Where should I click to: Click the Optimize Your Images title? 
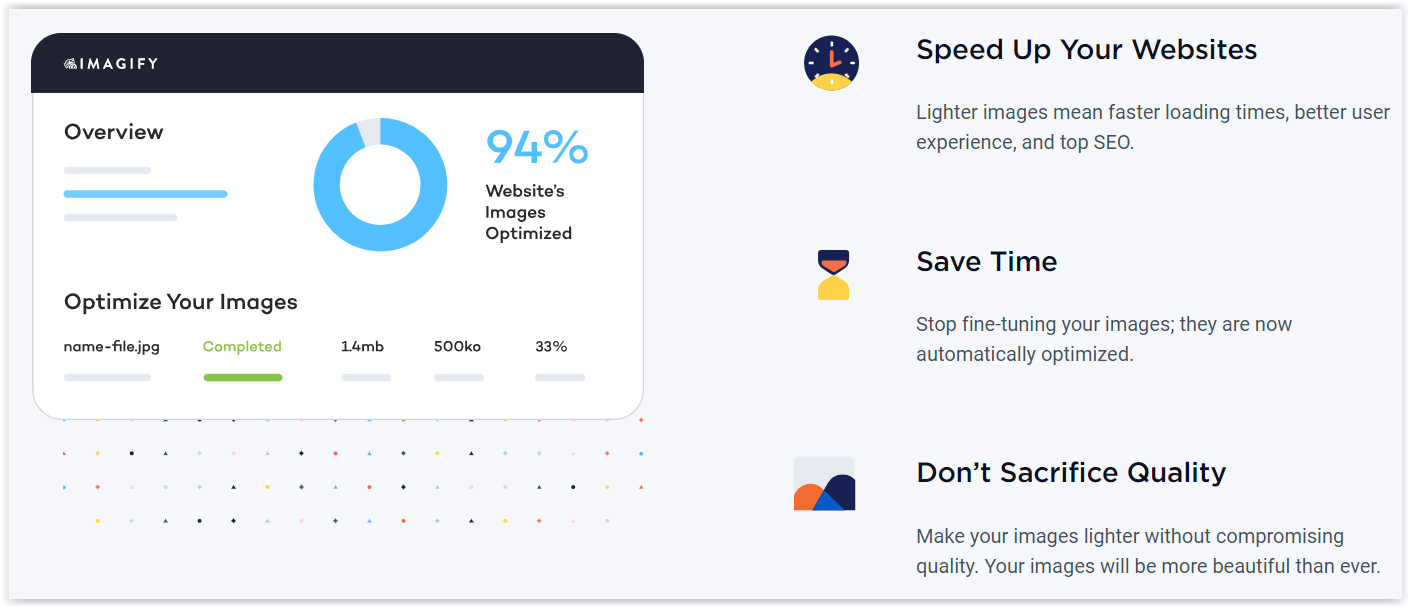click(181, 302)
